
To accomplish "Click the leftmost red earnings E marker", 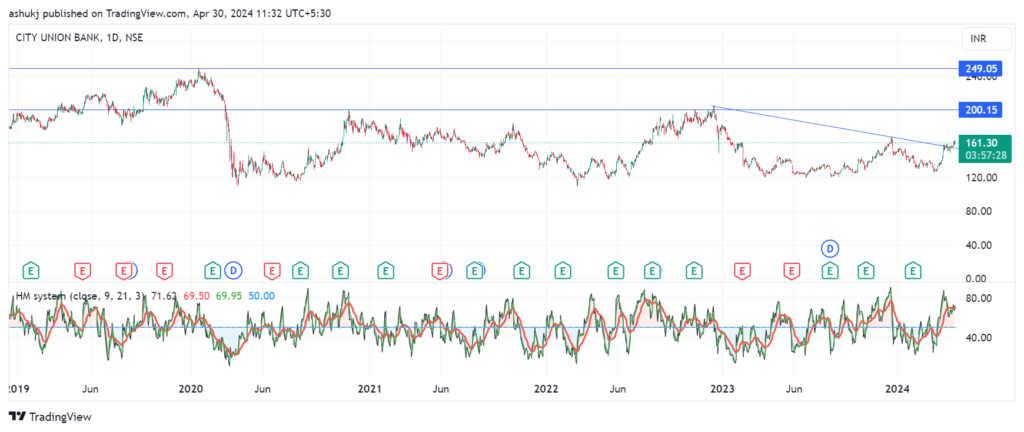I will [83, 269].
